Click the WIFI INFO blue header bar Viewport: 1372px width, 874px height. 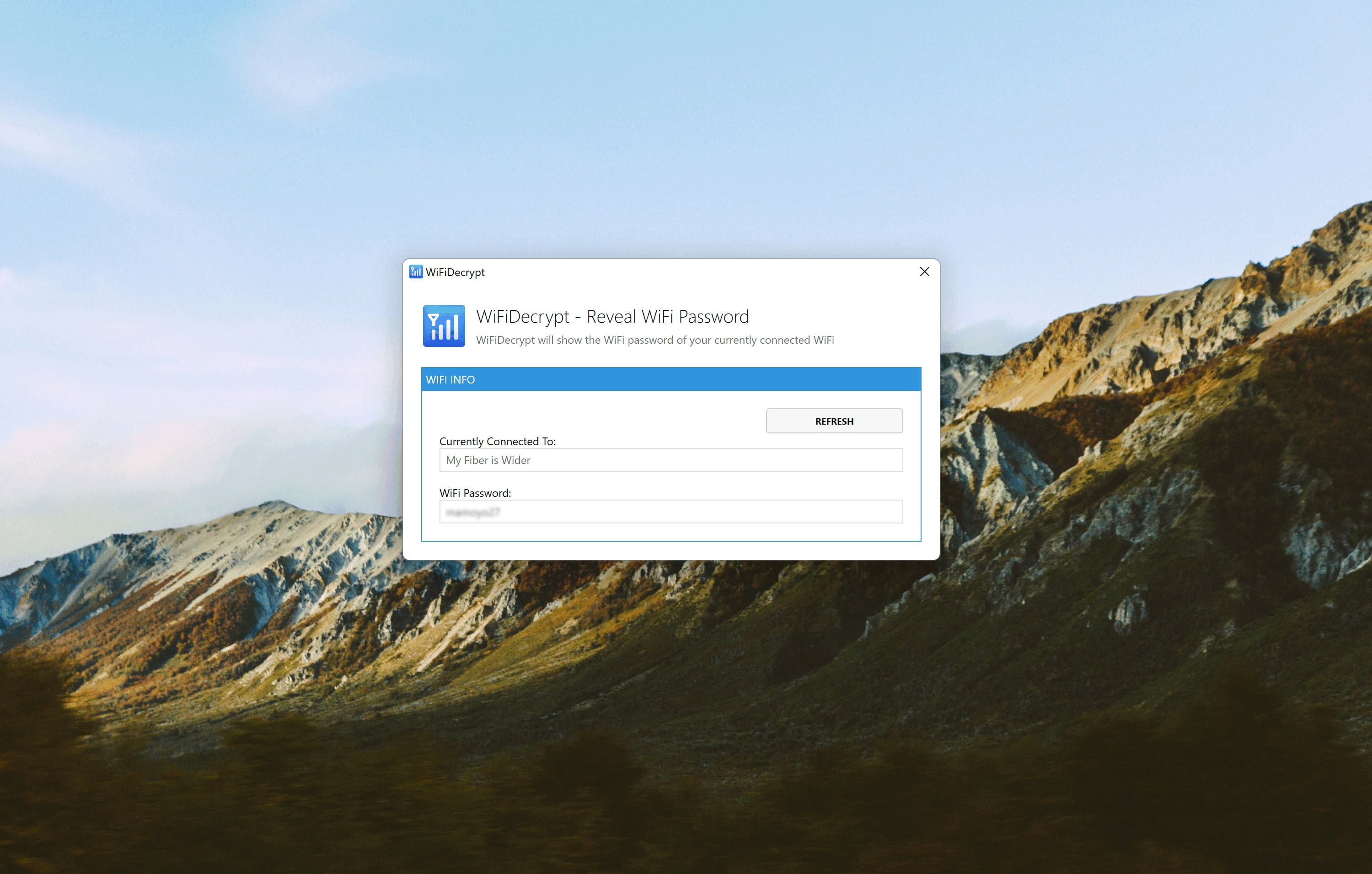(x=670, y=379)
